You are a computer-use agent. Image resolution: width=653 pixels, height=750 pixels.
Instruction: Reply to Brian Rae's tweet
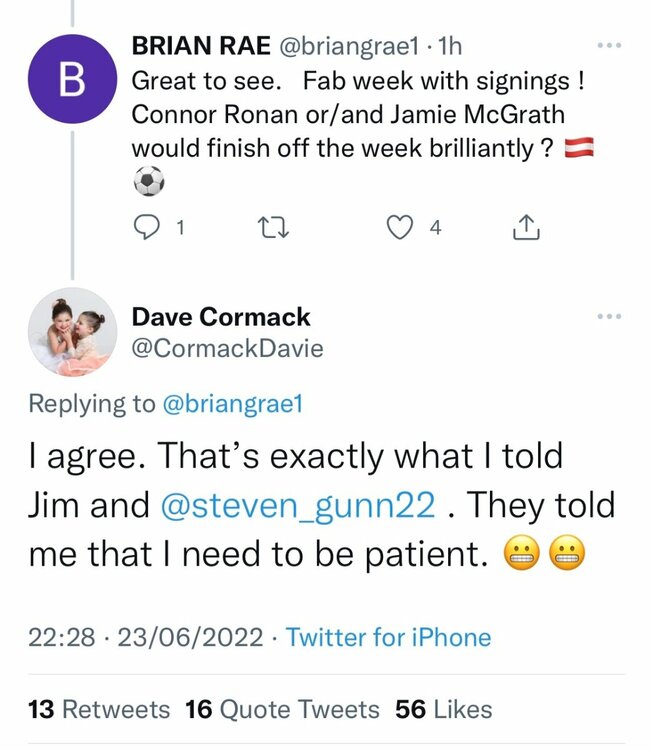pyautogui.click(x=146, y=228)
